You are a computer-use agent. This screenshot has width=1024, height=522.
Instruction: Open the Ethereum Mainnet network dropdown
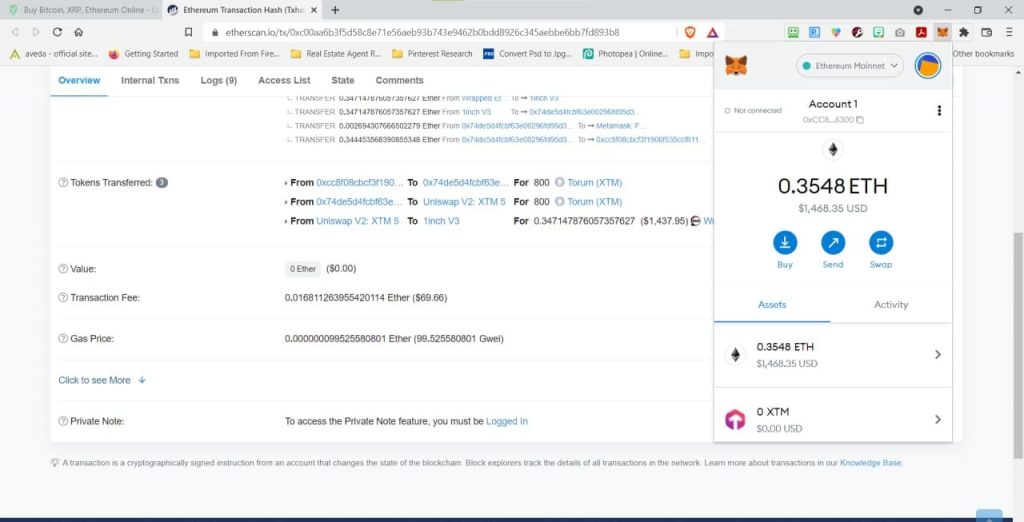coord(850,65)
